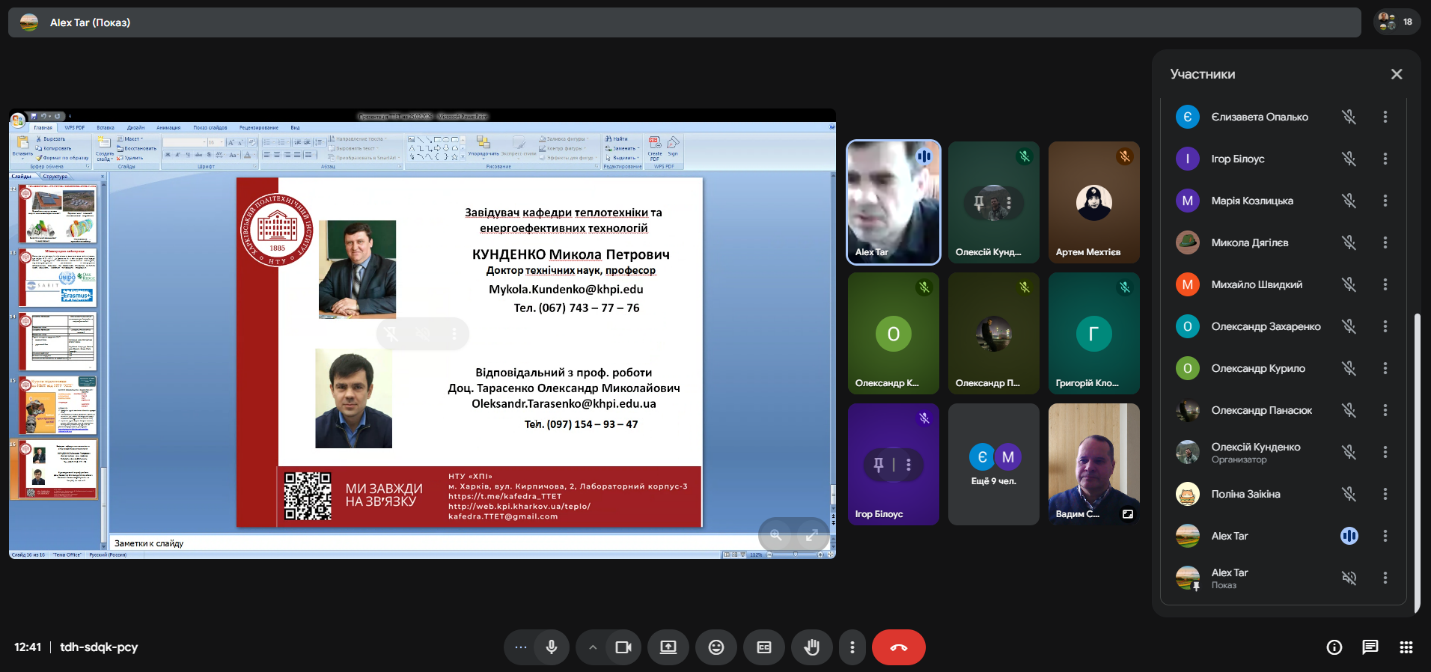
Task: Open more options with the three-dot button
Action: pyautogui.click(x=852, y=647)
